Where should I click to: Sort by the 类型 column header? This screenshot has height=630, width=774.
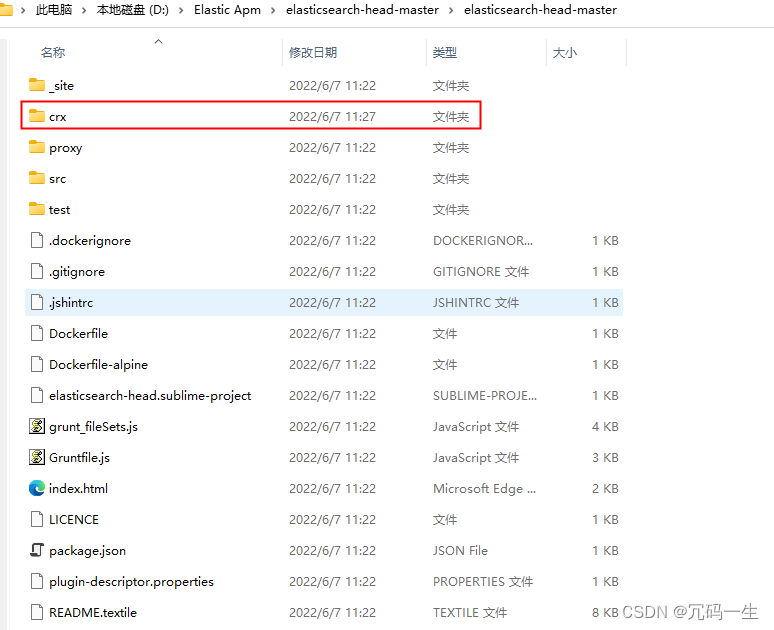[x=445, y=52]
